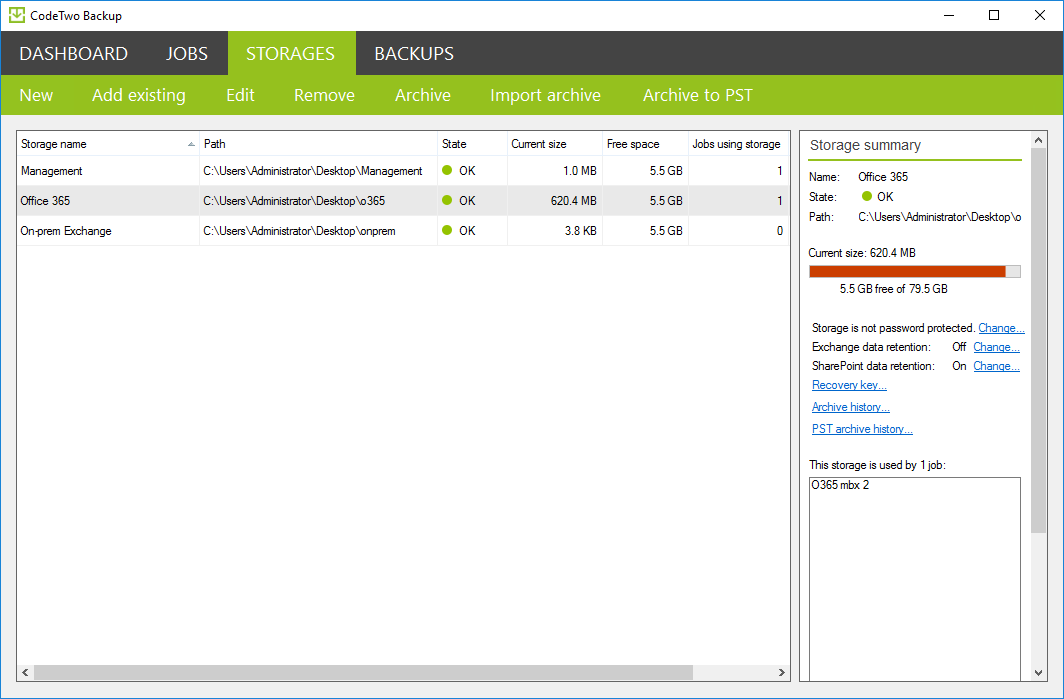
Task: Change Exchange data retention setting
Action: coord(996,347)
